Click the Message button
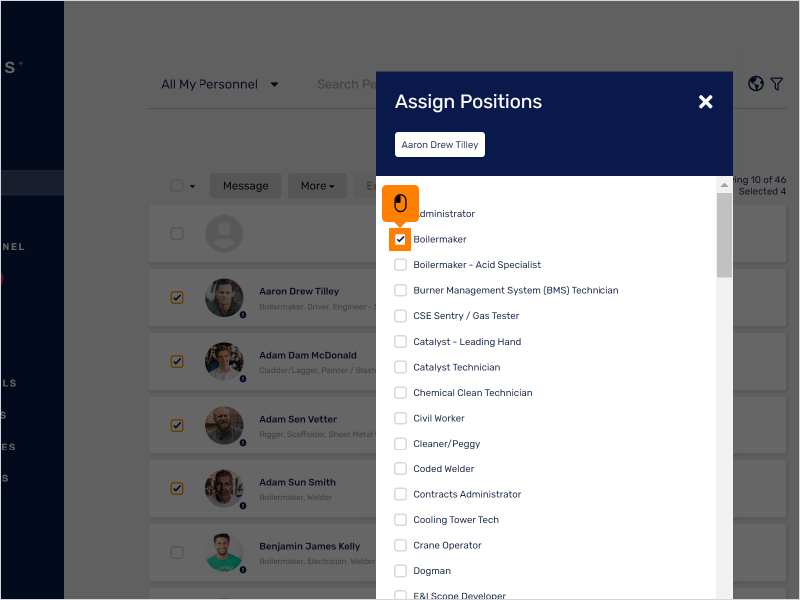The width and height of the screenshot is (800, 600). pyautogui.click(x=245, y=185)
